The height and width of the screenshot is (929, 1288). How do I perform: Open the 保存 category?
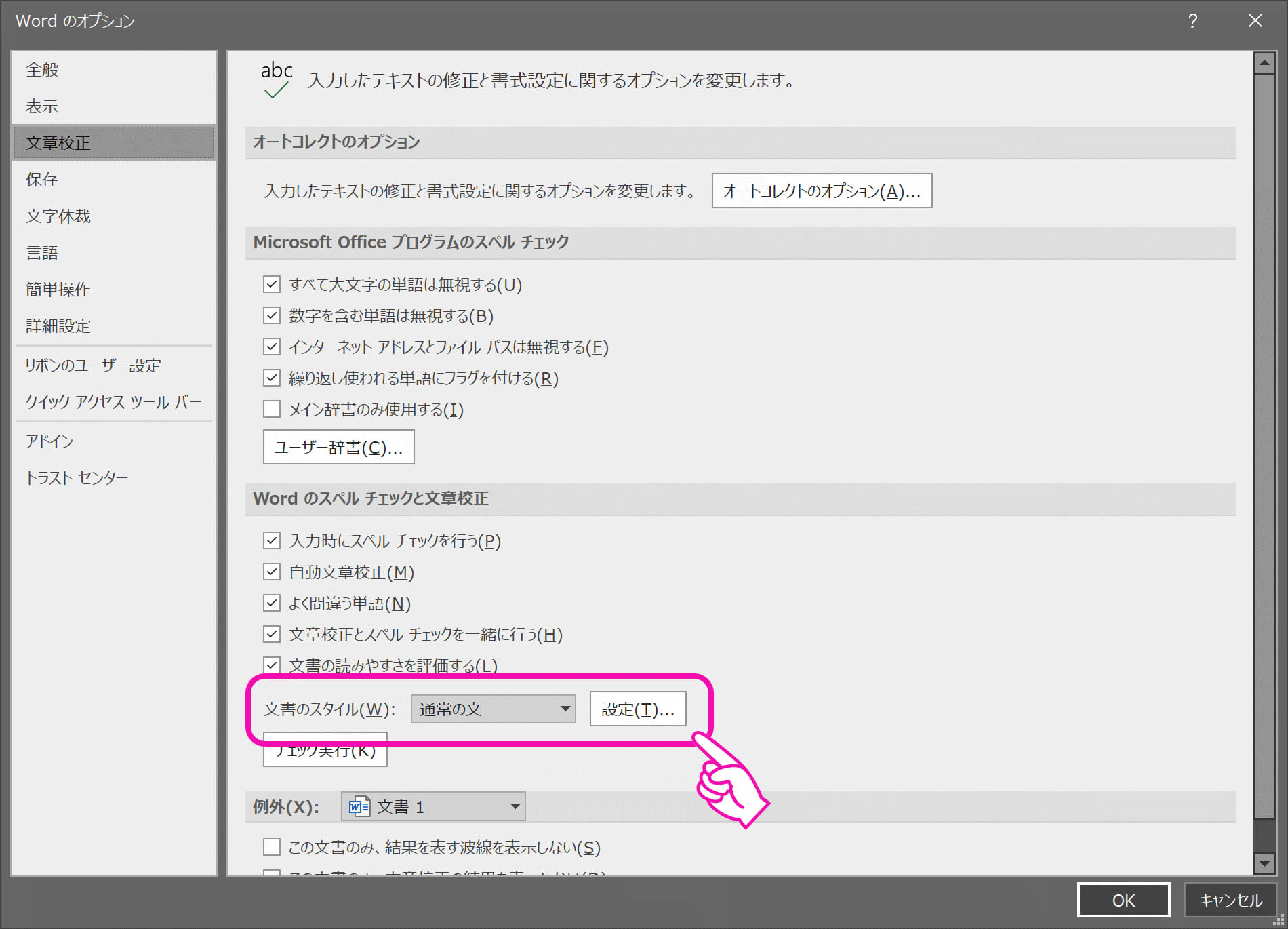point(113,180)
